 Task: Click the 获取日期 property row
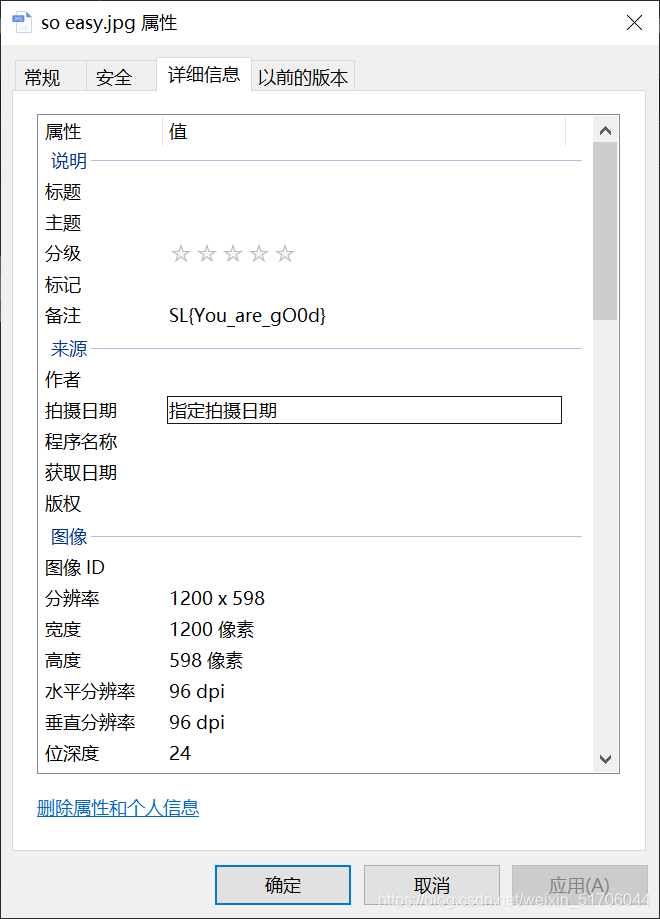point(313,472)
